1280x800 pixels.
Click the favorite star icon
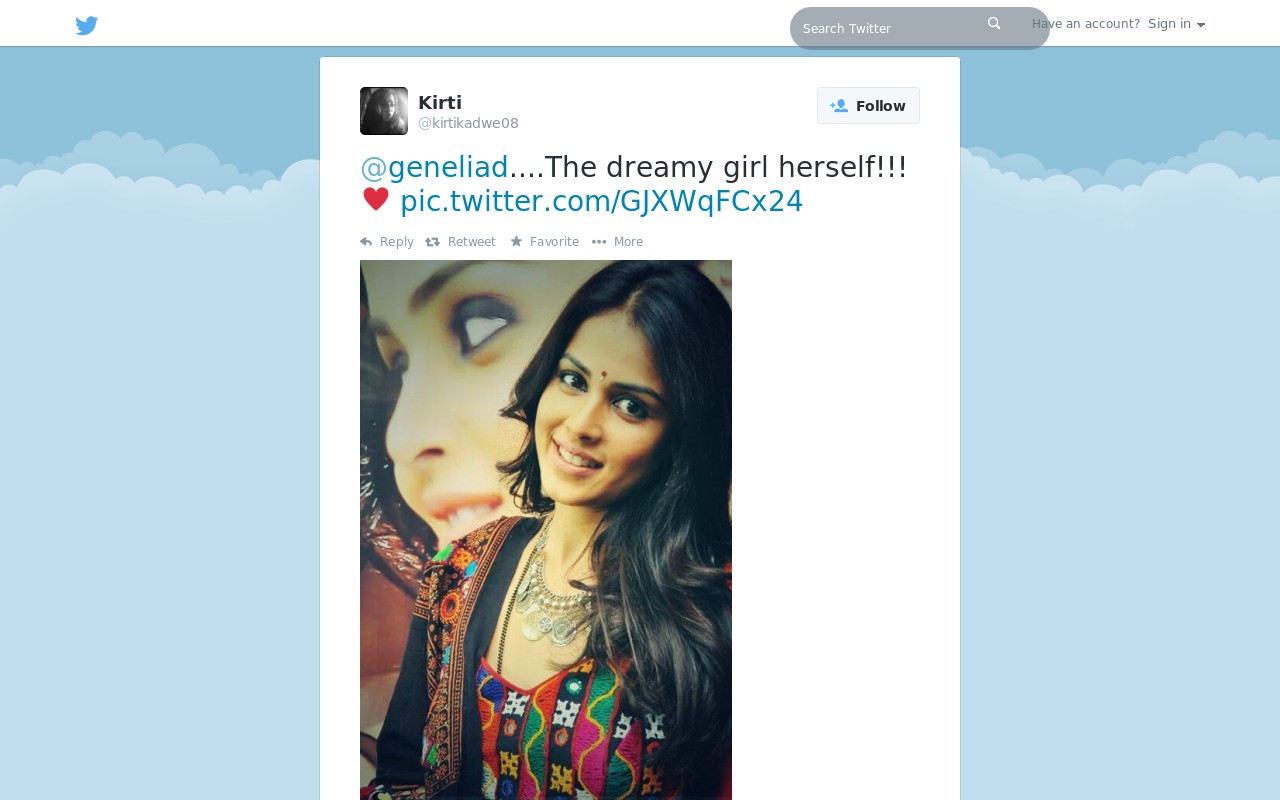516,241
